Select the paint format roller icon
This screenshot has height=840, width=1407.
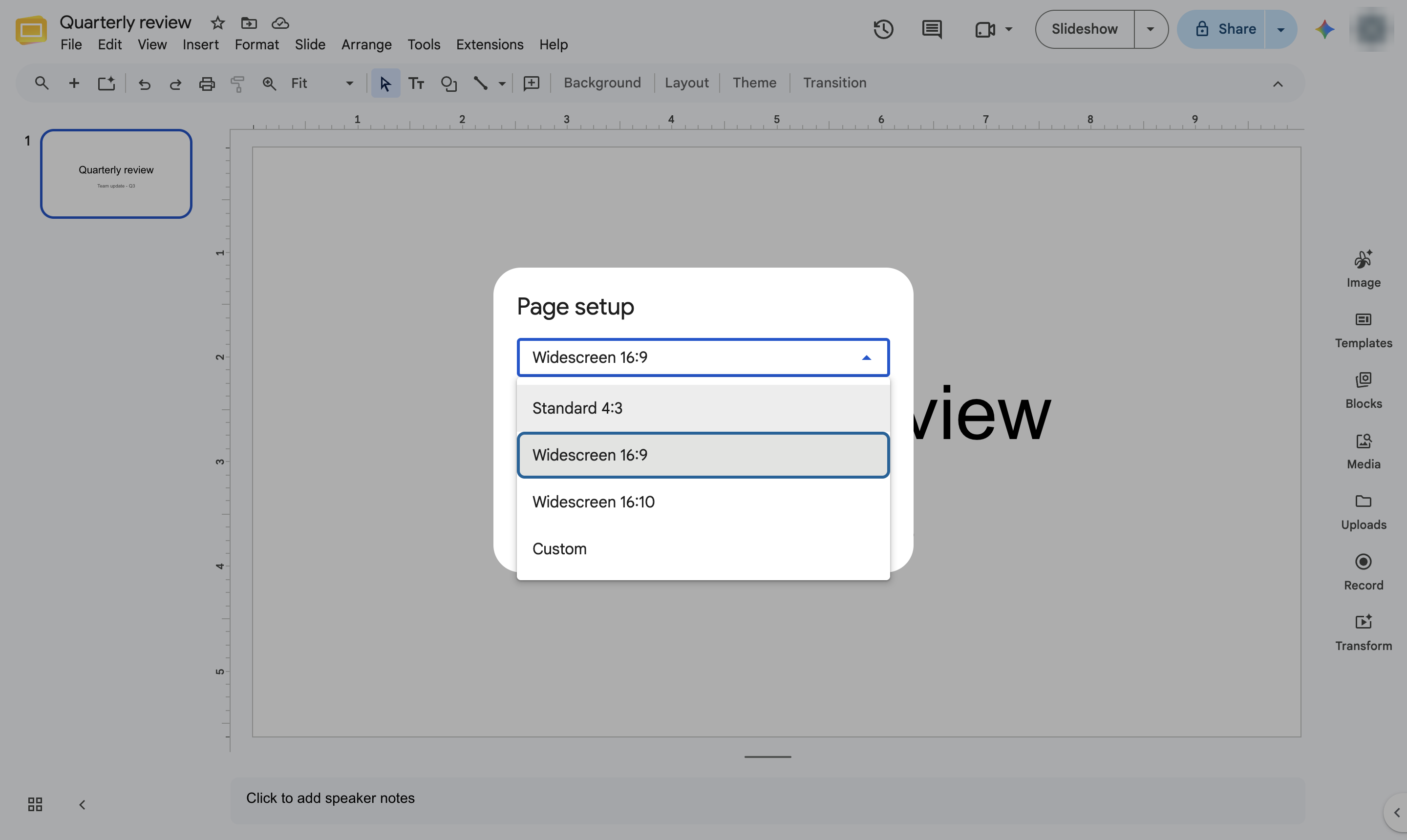click(238, 84)
